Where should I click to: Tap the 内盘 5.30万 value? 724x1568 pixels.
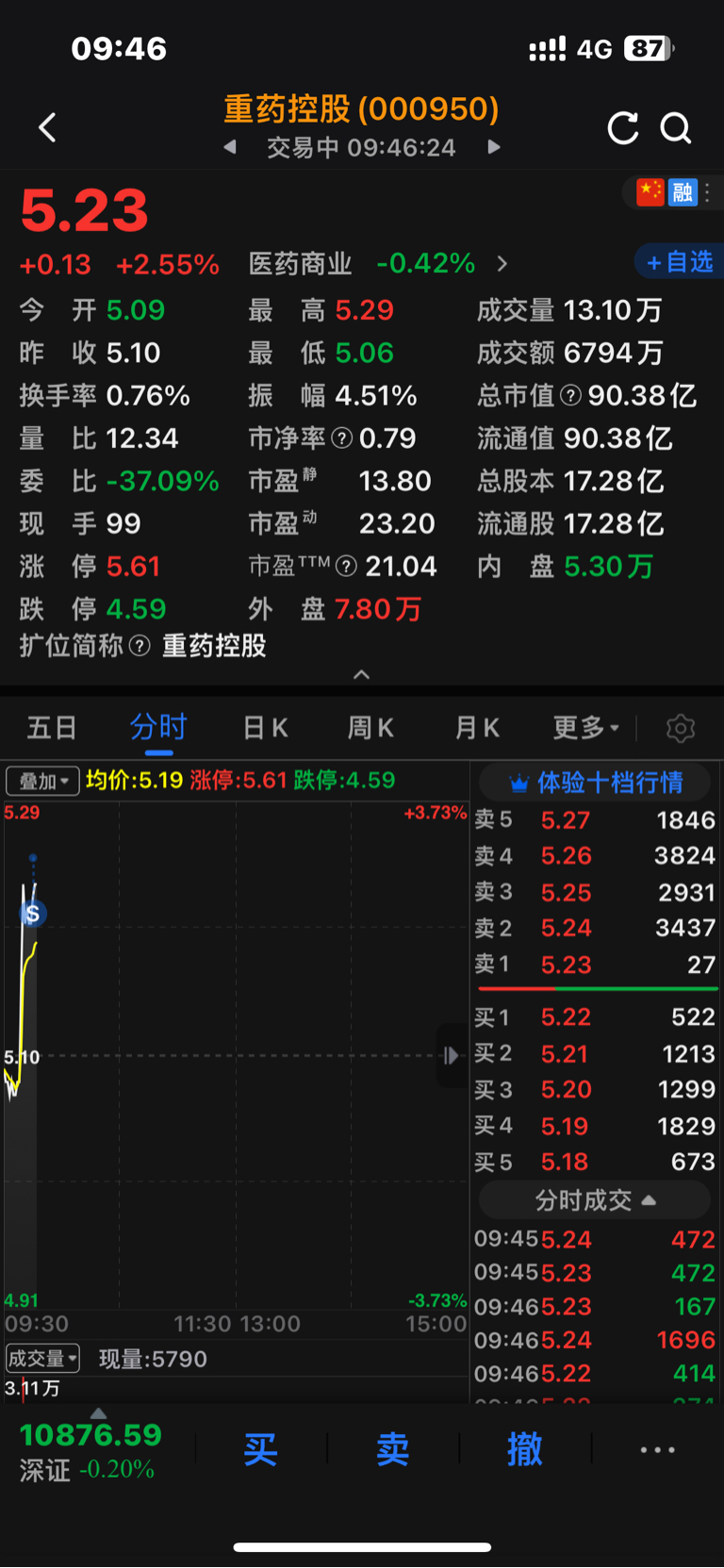pyautogui.click(x=608, y=566)
